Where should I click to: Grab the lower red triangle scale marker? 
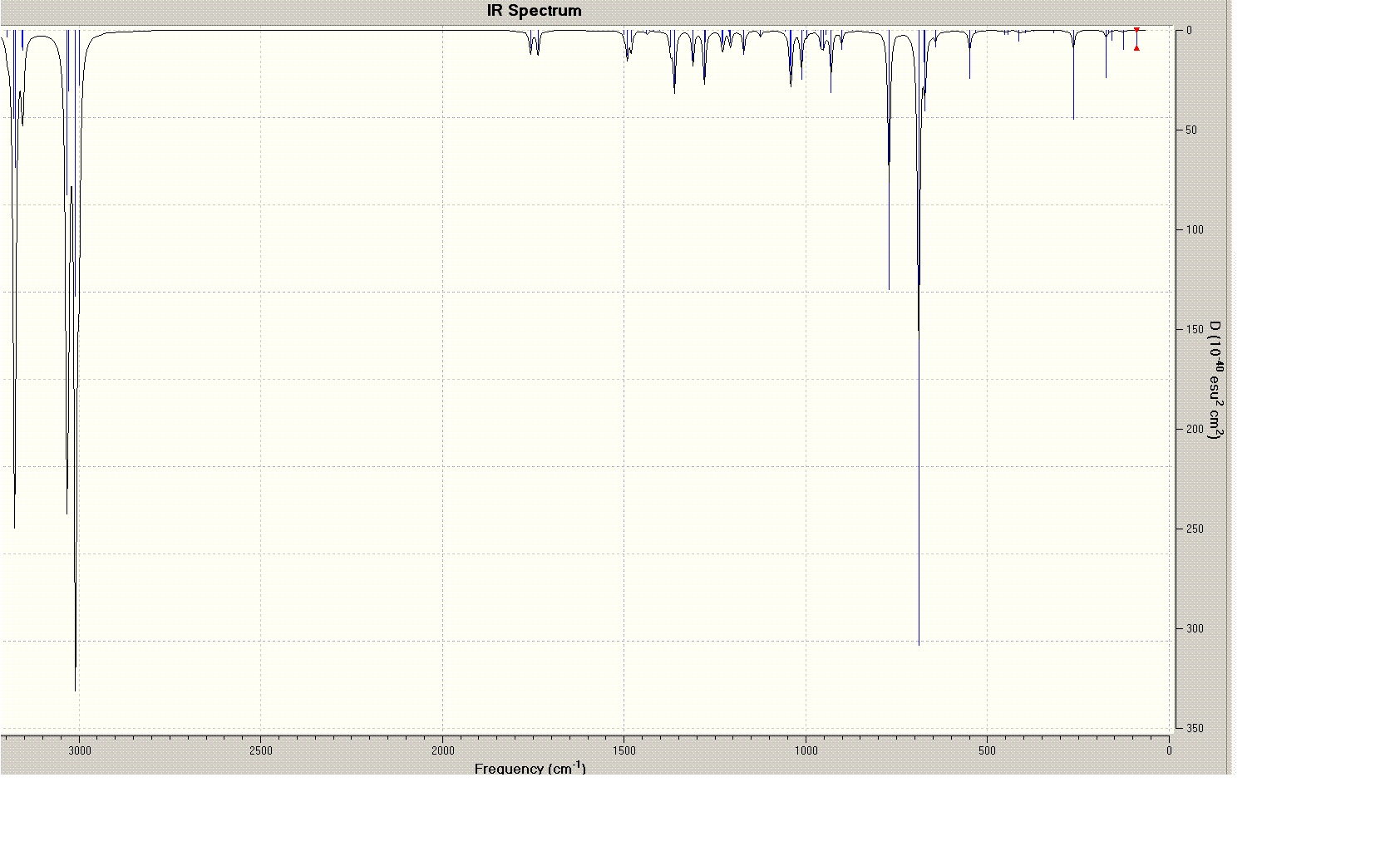[x=1136, y=48]
